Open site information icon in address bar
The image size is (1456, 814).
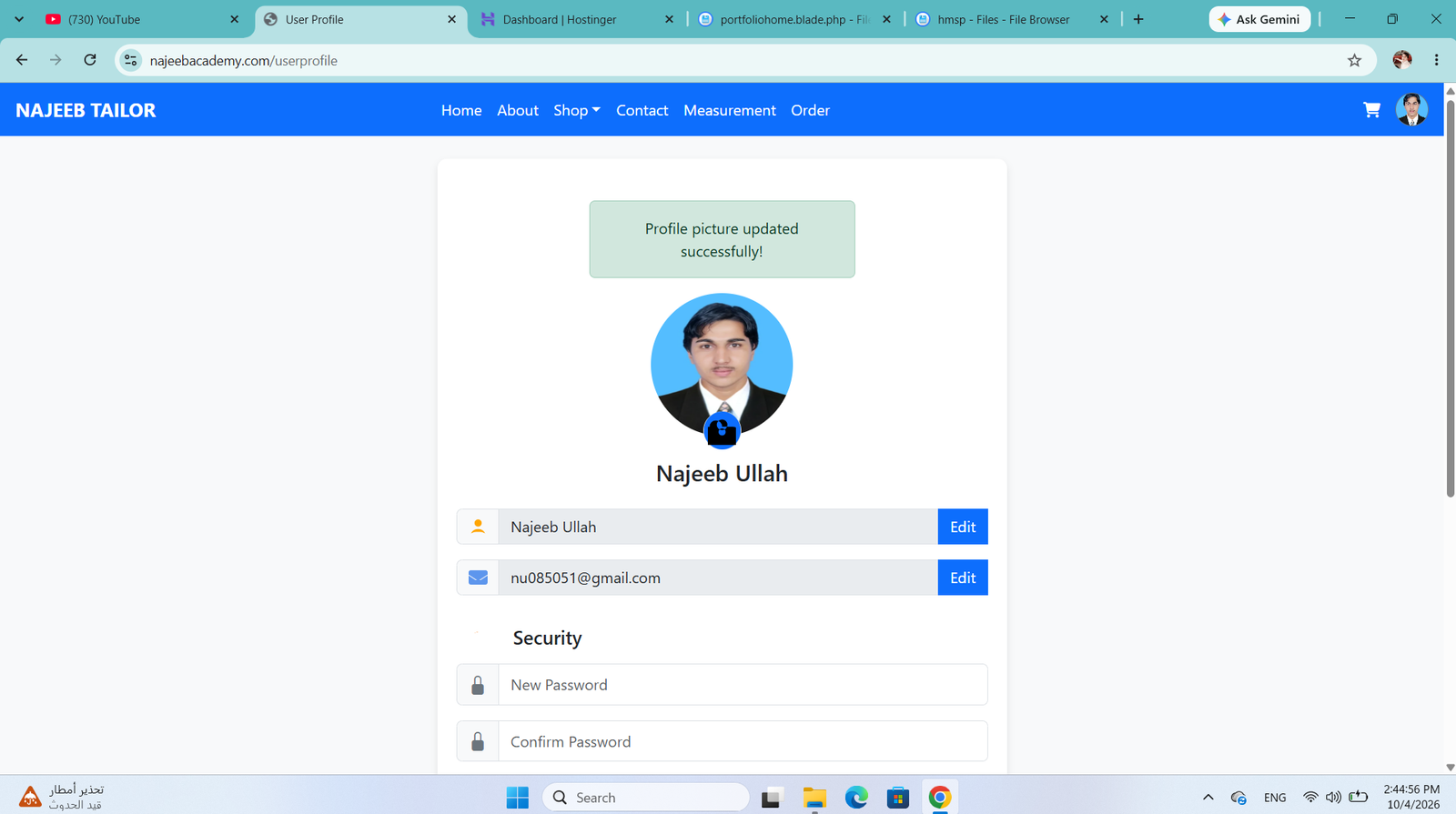[x=131, y=60]
